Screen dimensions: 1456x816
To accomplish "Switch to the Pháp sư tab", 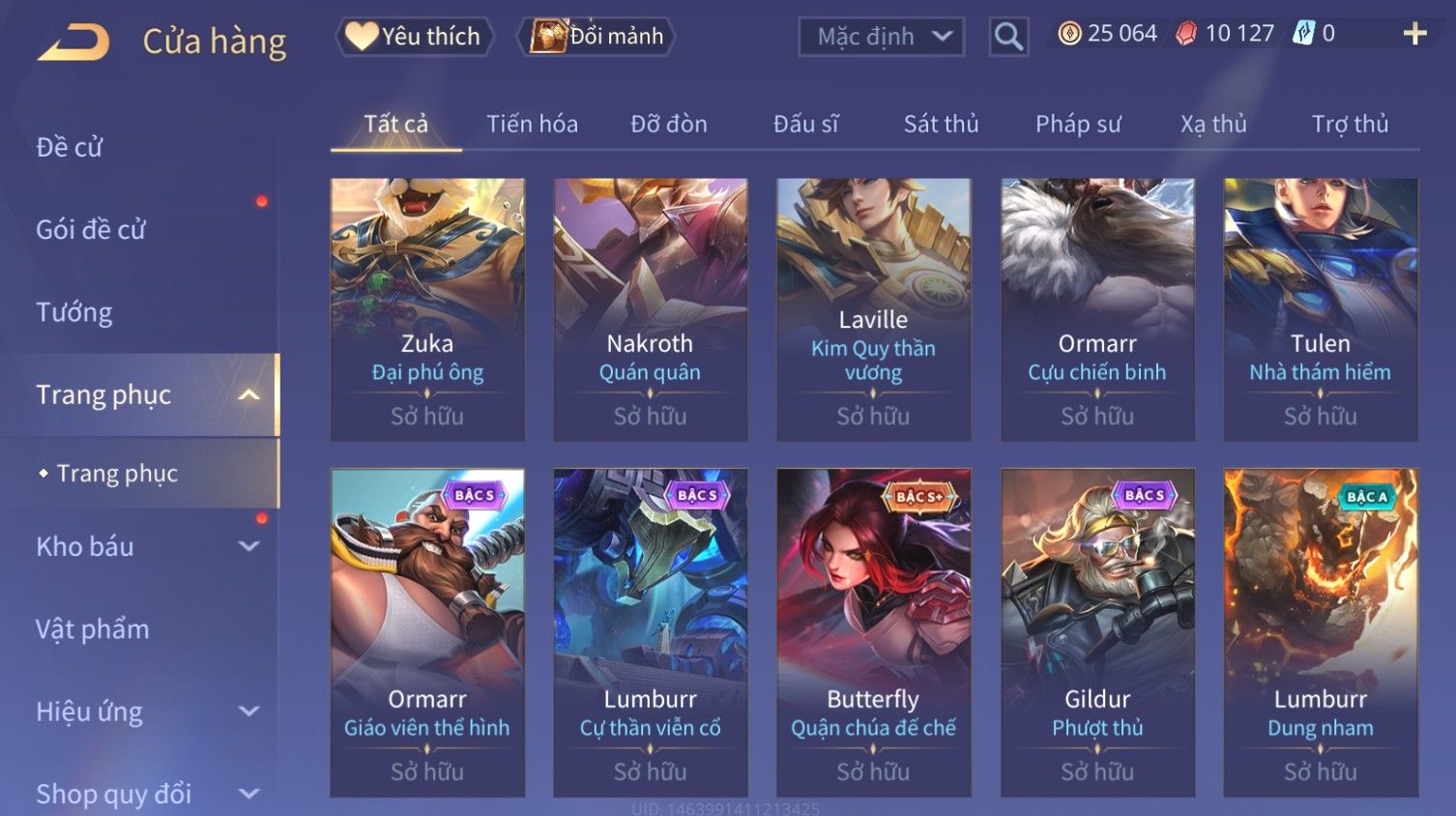I will coord(1078,124).
